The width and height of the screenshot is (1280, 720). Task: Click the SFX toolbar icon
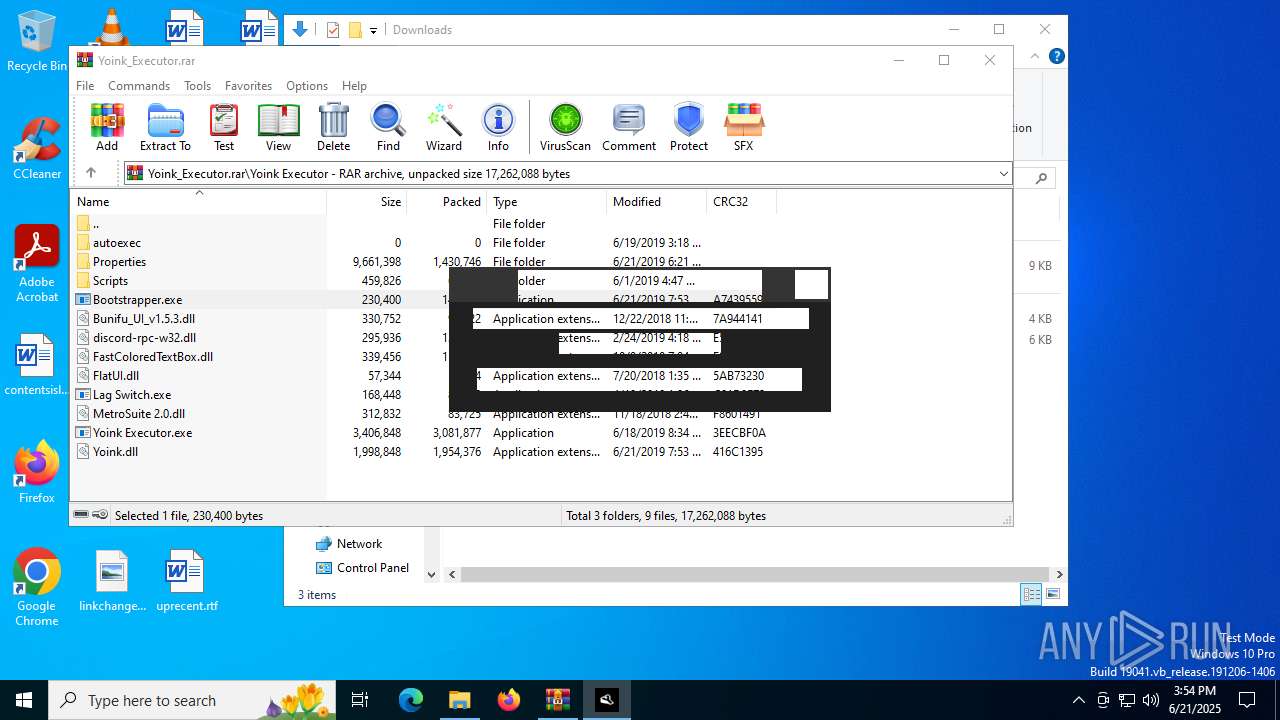pos(743,127)
